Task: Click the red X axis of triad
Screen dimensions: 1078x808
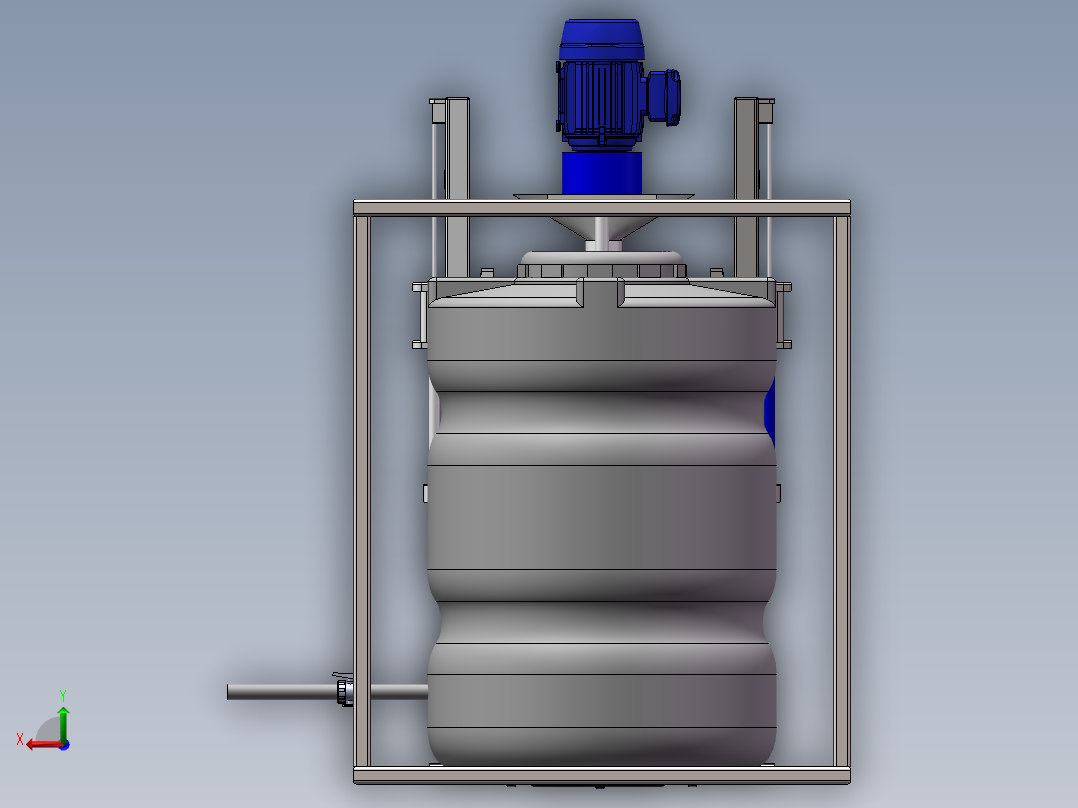Action: point(43,744)
